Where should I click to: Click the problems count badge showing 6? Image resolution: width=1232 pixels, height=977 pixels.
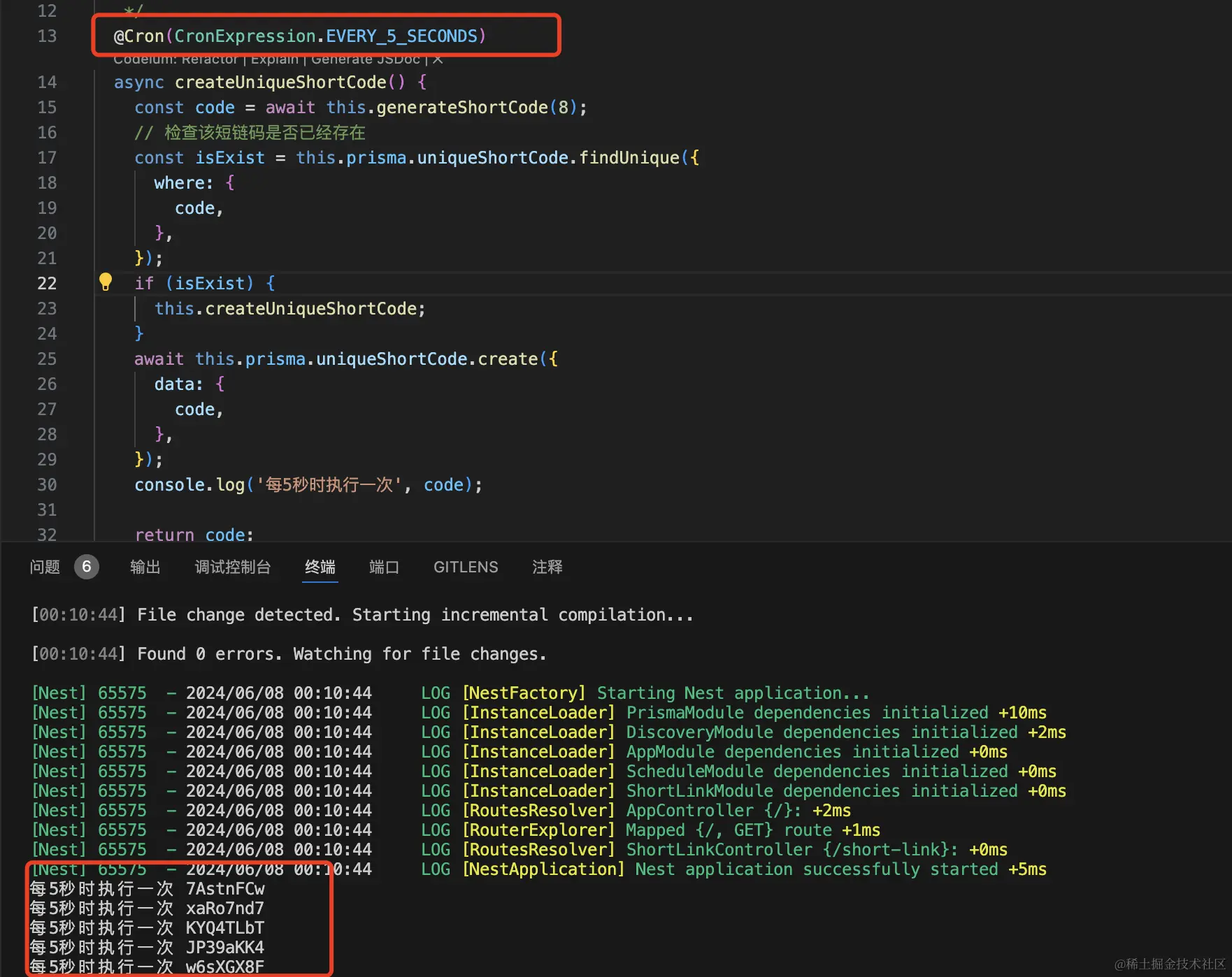[87, 567]
